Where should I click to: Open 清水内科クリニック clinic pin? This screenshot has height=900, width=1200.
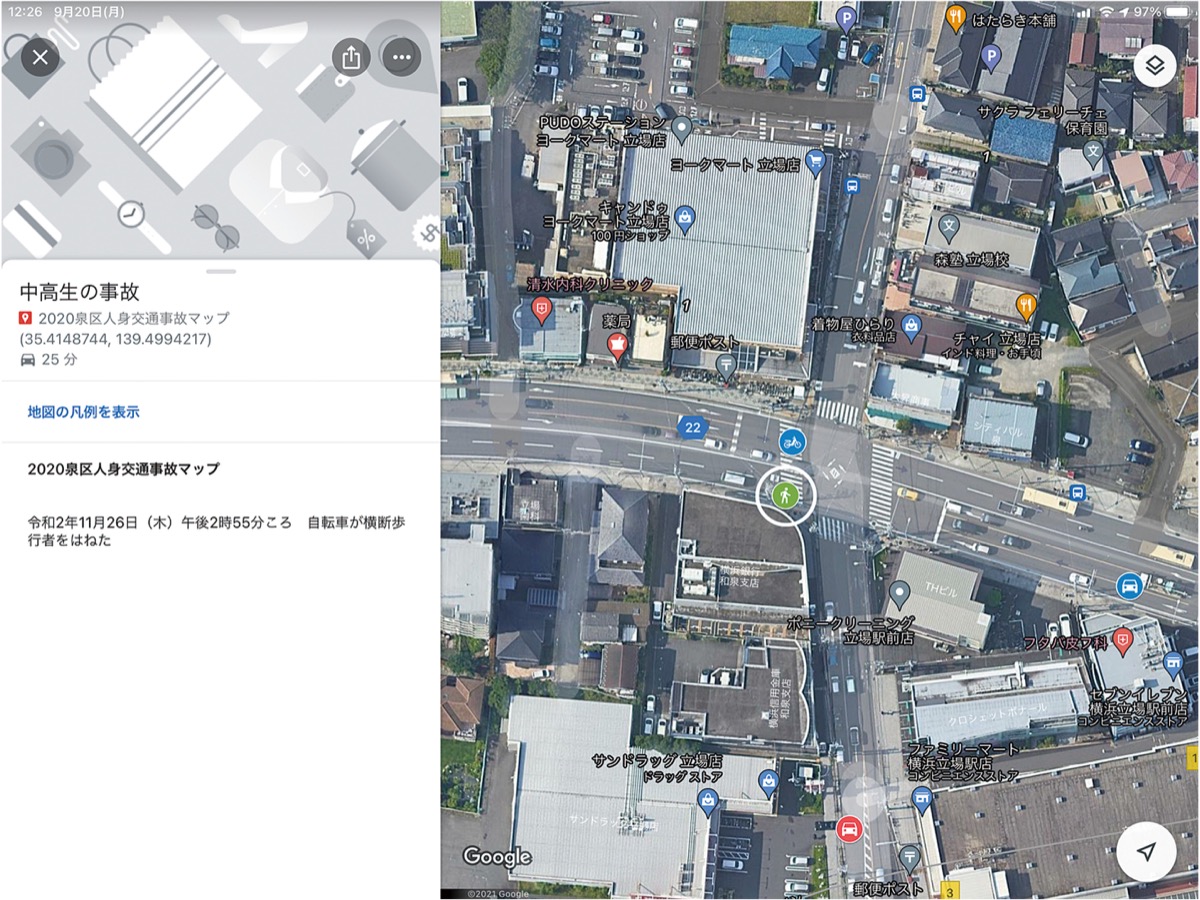(541, 307)
